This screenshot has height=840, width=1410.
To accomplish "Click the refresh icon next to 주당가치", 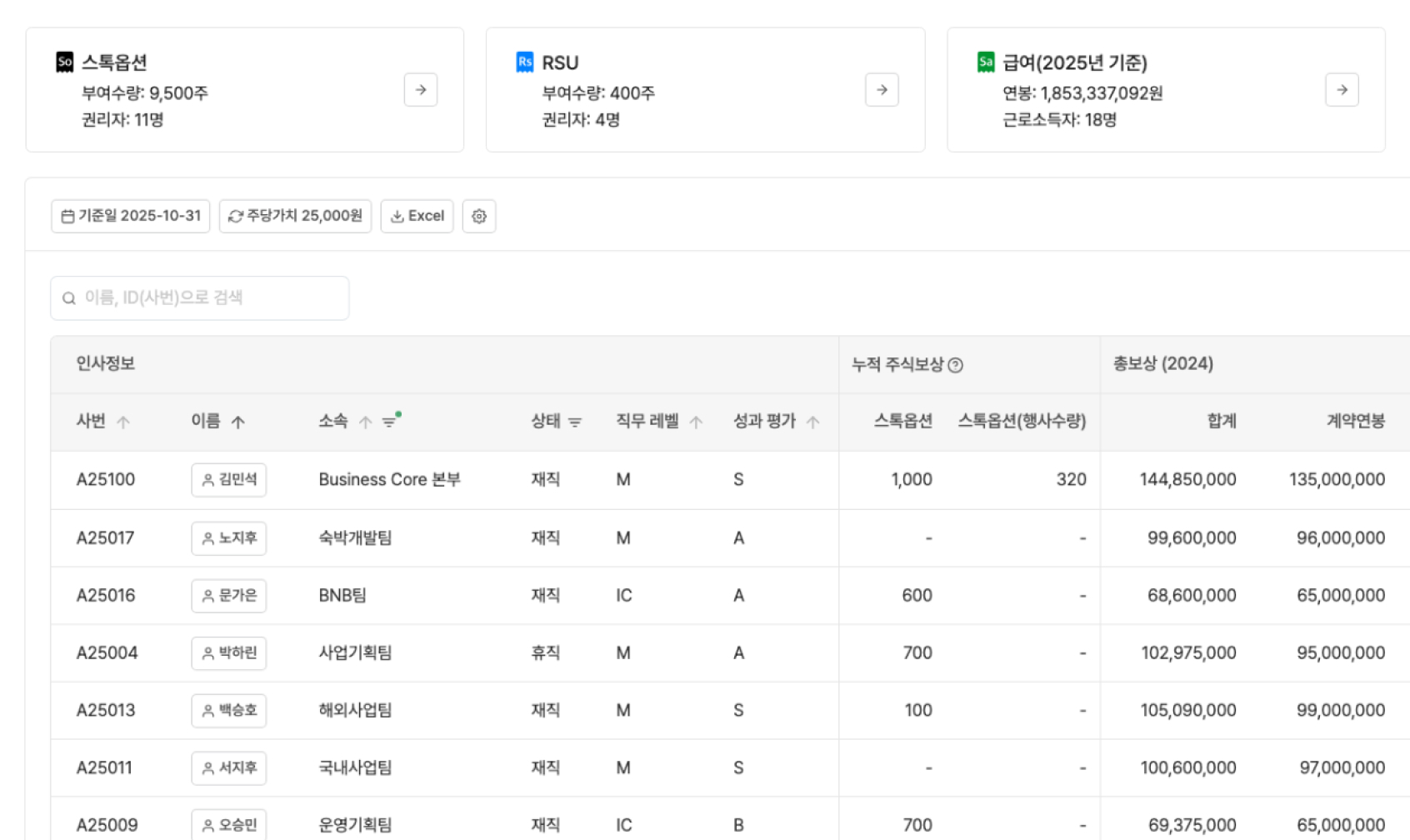I will coord(234,216).
